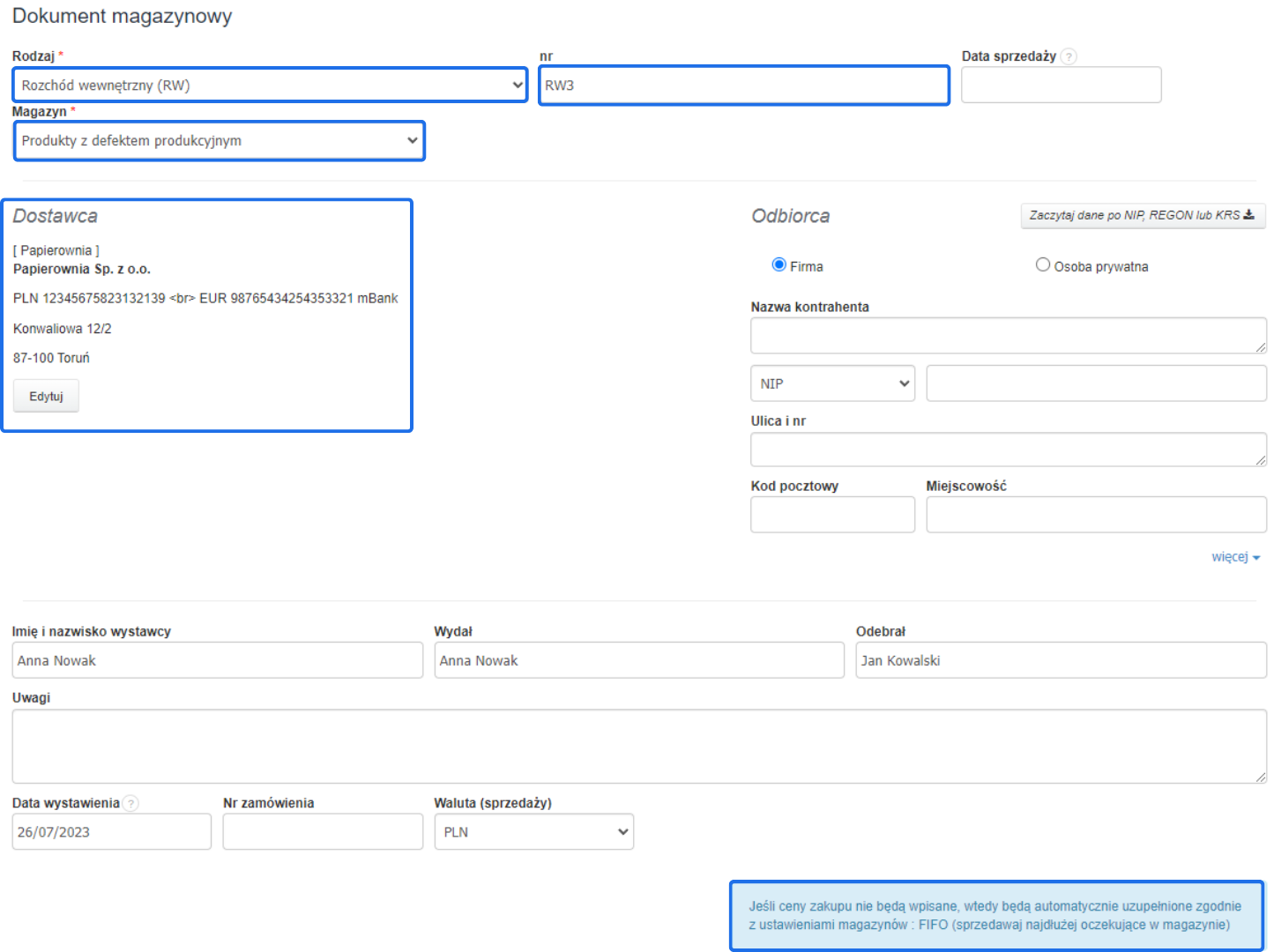Expand the Magazyn warehouse dropdown
Screen dimensions: 1274x952
click(219, 141)
